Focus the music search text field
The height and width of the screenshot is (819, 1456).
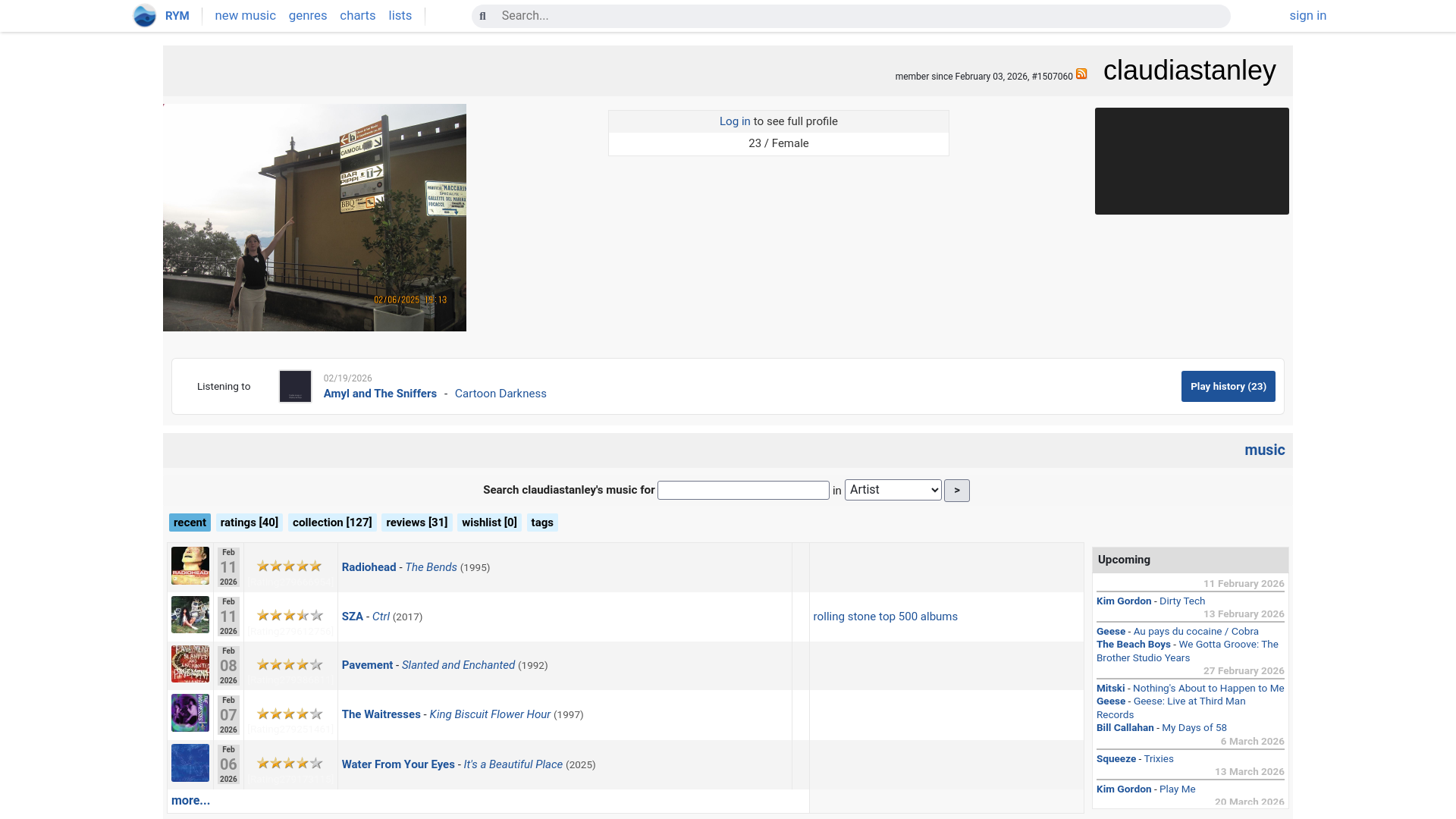point(742,491)
